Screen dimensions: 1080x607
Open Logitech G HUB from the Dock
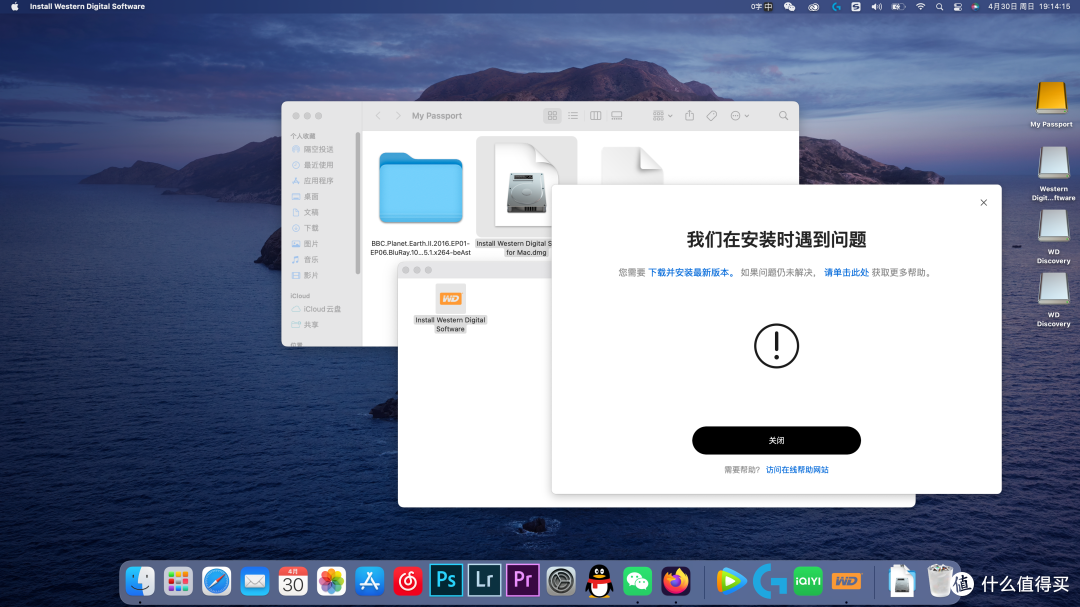point(769,582)
